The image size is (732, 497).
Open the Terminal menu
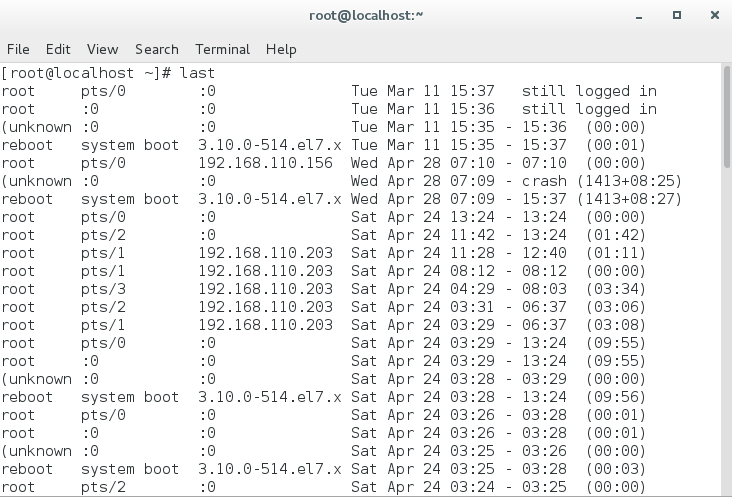coord(222,49)
